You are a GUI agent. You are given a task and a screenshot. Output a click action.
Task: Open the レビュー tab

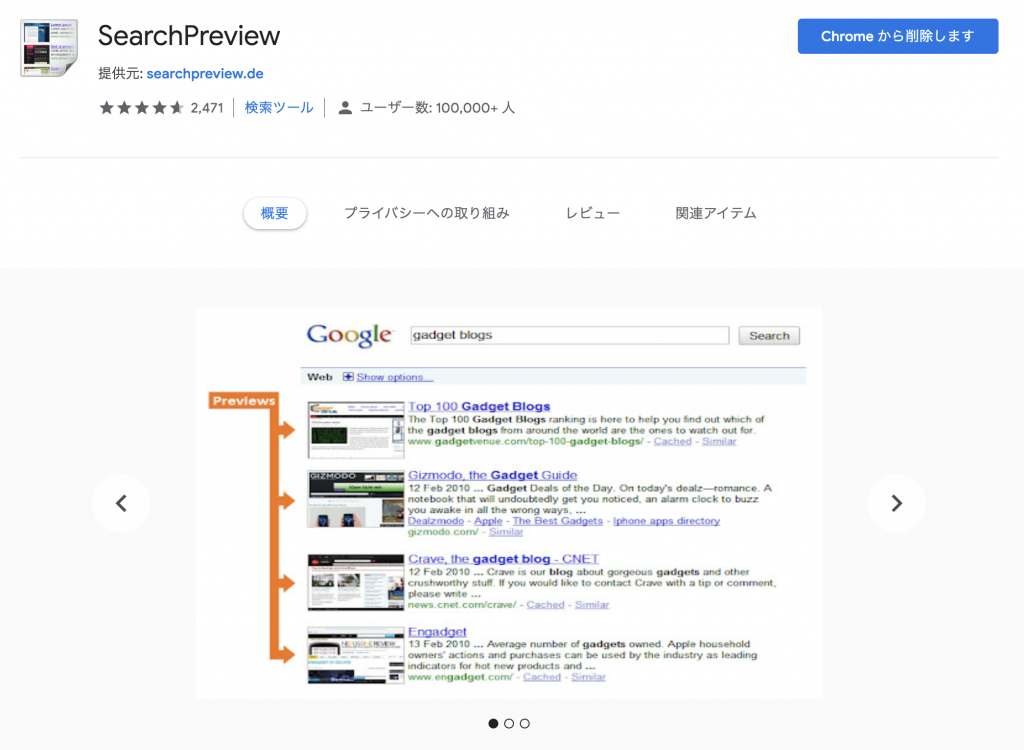pos(592,213)
